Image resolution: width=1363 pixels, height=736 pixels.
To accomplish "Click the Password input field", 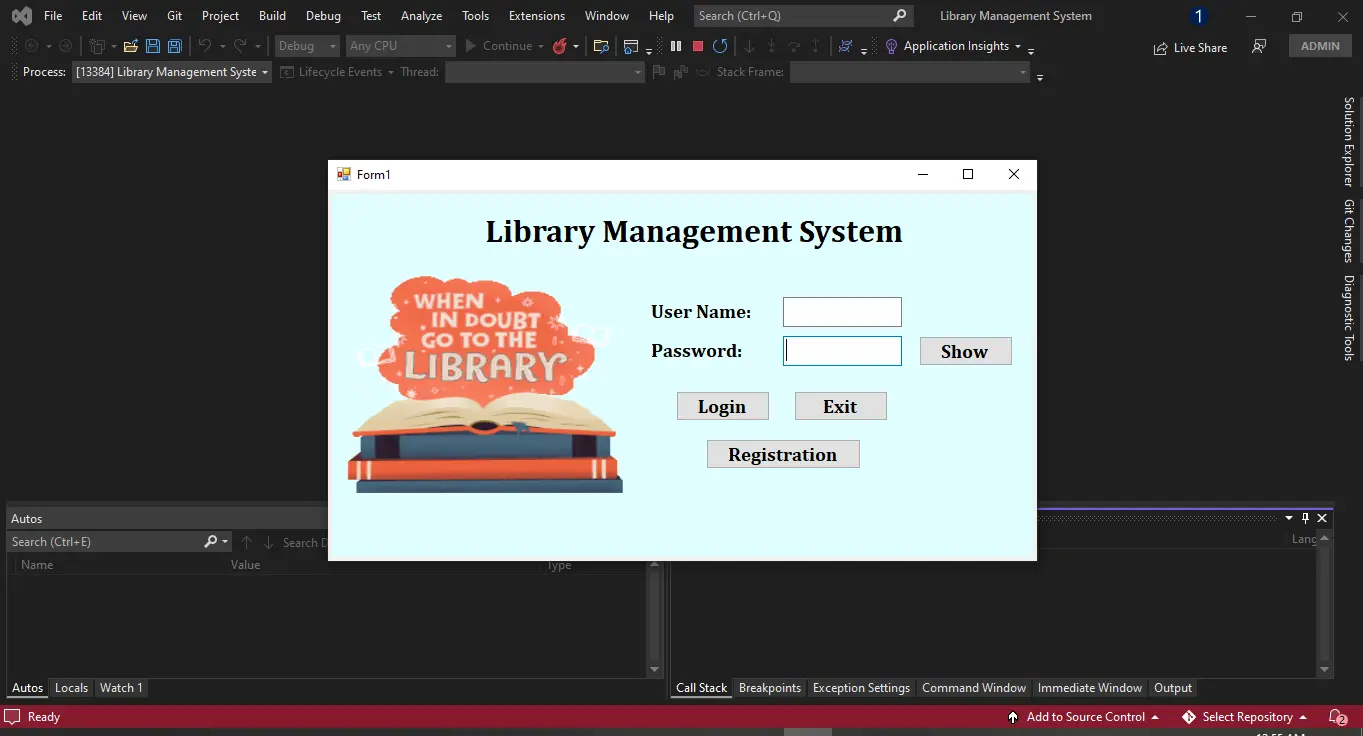I will (842, 351).
